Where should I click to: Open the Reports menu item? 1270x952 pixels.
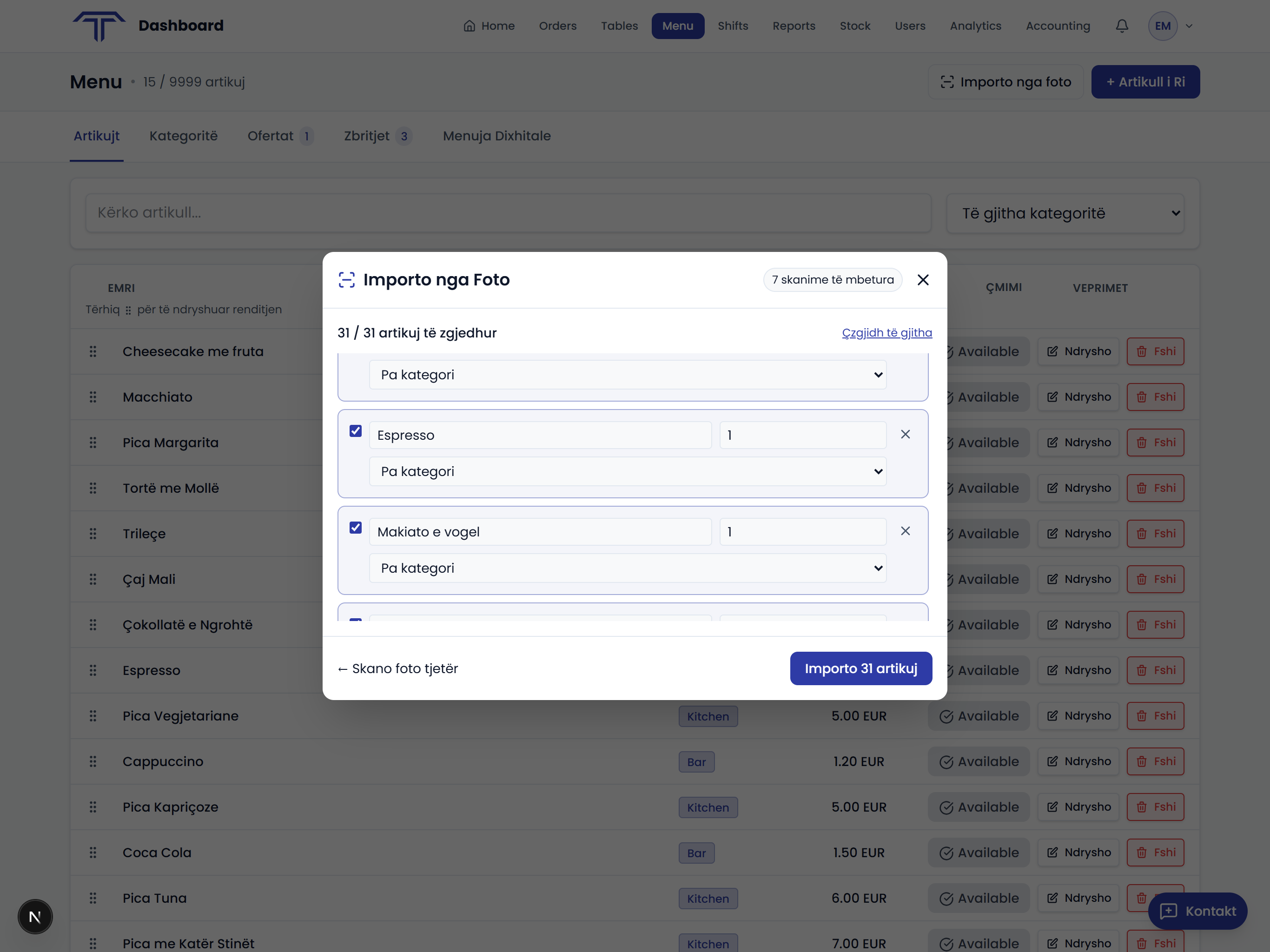pos(794,26)
